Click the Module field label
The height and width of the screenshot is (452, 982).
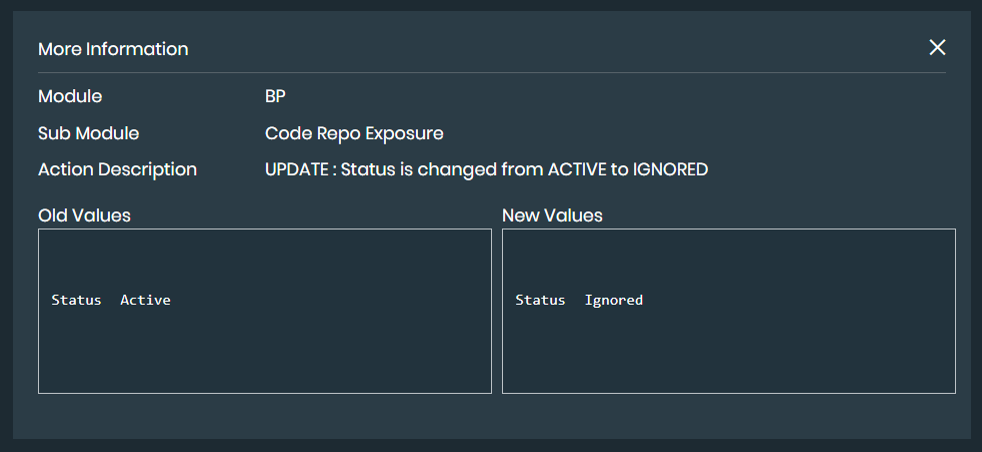coord(70,97)
